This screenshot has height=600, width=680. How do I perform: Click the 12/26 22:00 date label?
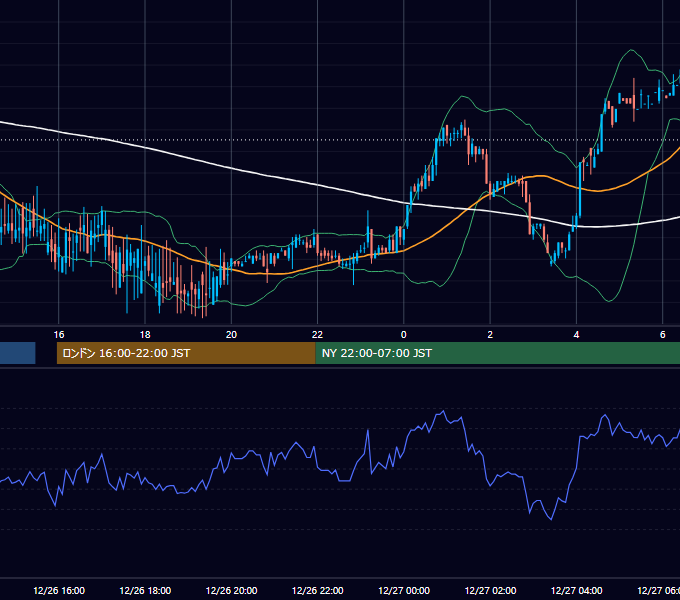click(318, 590)
